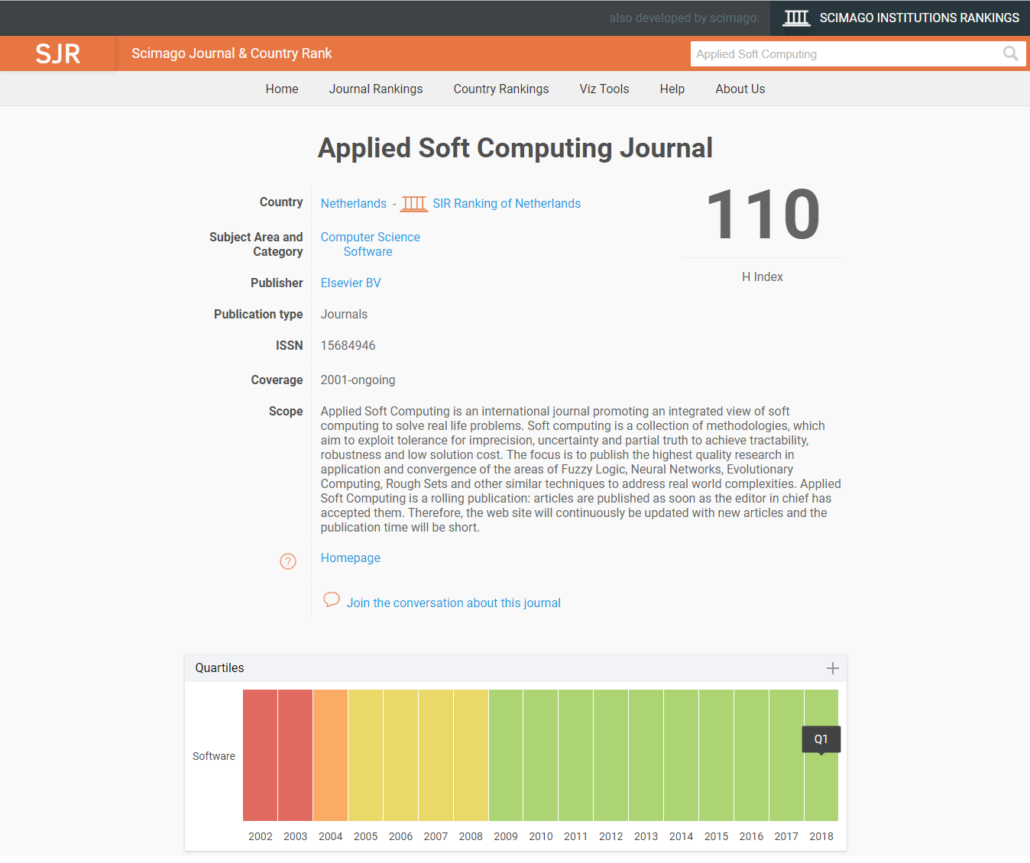
Task: Click the 2010 green quartile bar
Action: coord(541,755)
